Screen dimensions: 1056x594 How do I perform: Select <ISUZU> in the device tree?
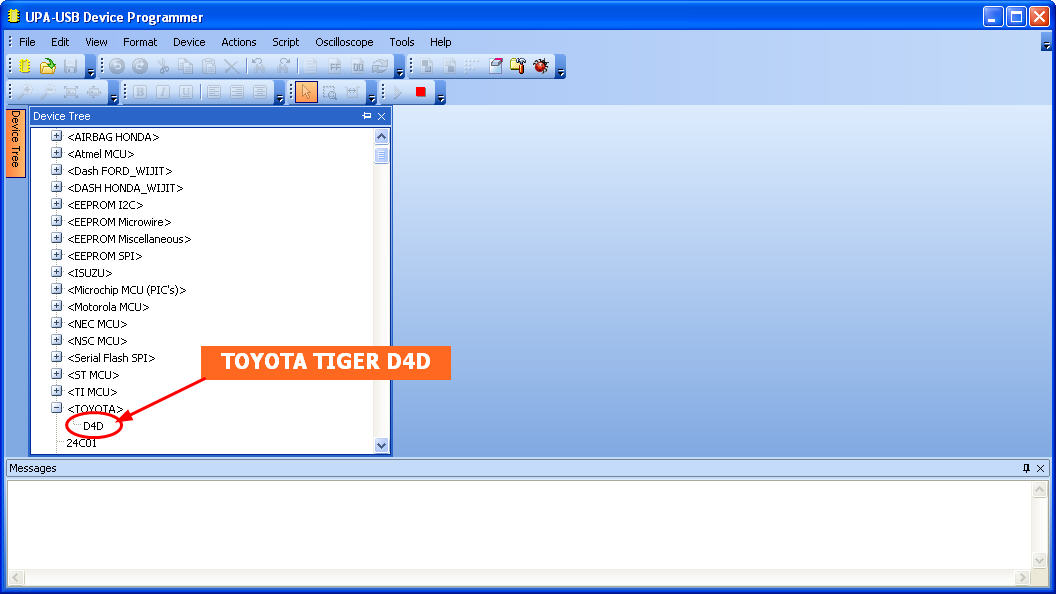pyautogui.click(x=90, y=273)
